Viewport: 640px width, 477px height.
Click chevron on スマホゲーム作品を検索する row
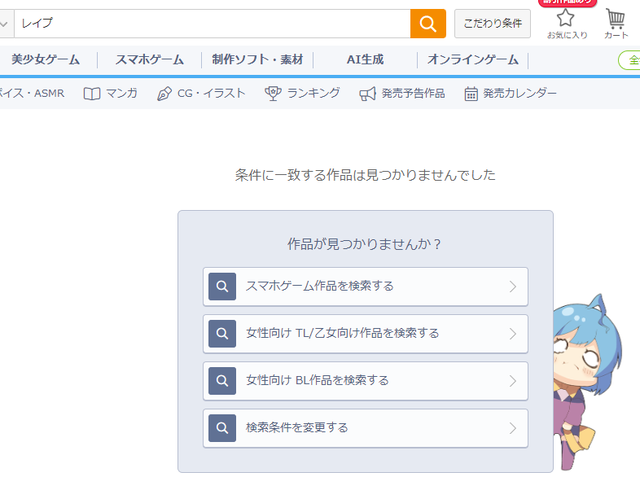pos(513,287)
